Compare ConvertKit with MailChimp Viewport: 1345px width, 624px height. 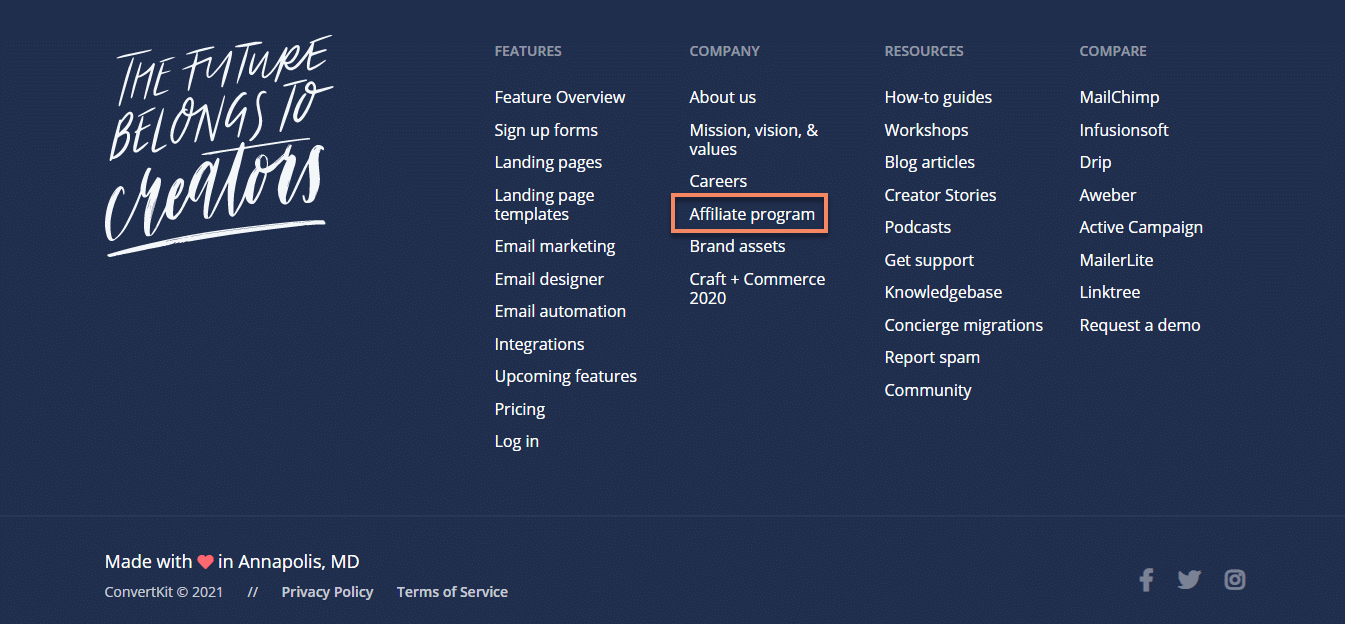click(x=1119, y=97)
